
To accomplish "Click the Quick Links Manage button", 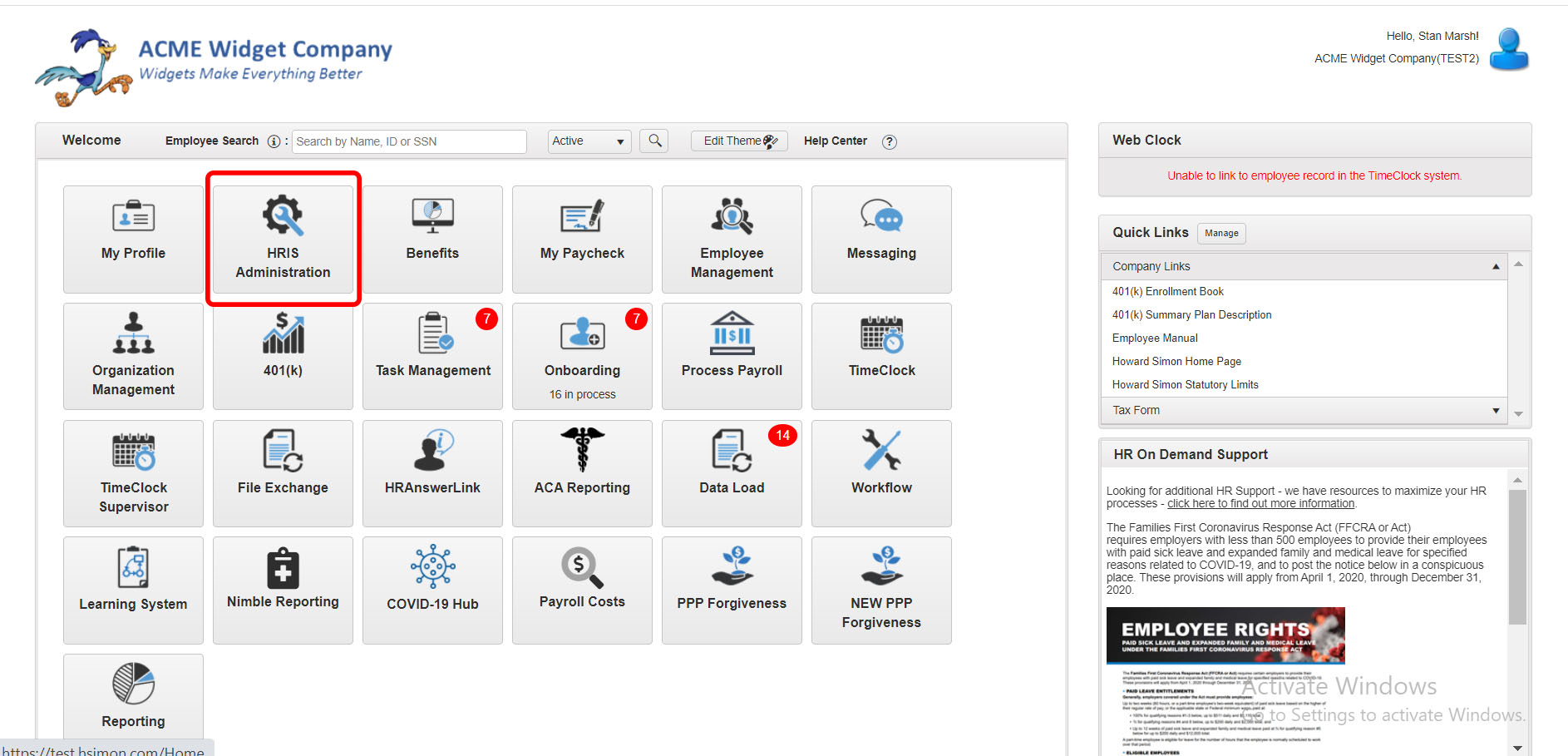I will [x=1221, y=233].
